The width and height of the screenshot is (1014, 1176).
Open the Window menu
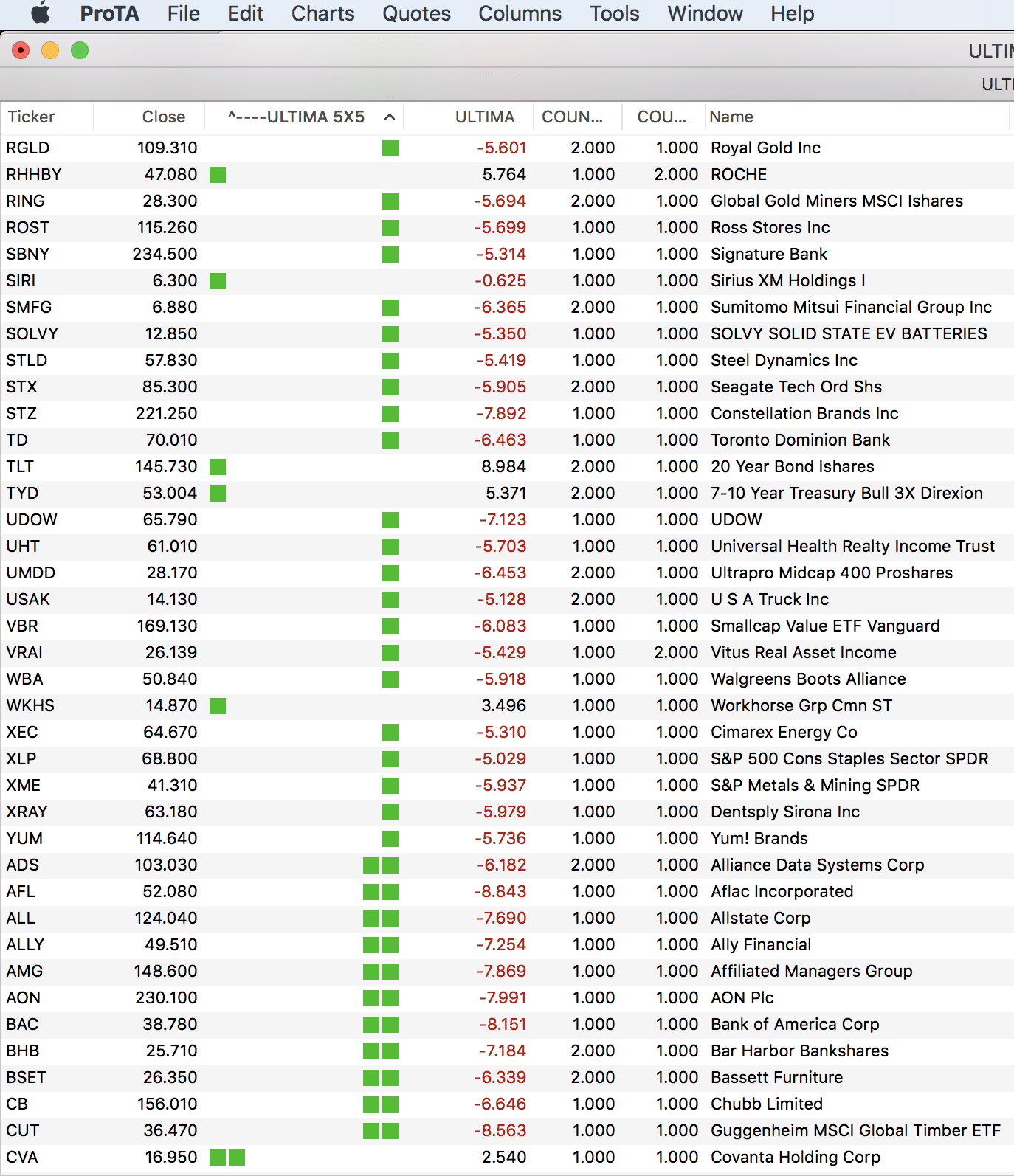(x=705, y=13)
